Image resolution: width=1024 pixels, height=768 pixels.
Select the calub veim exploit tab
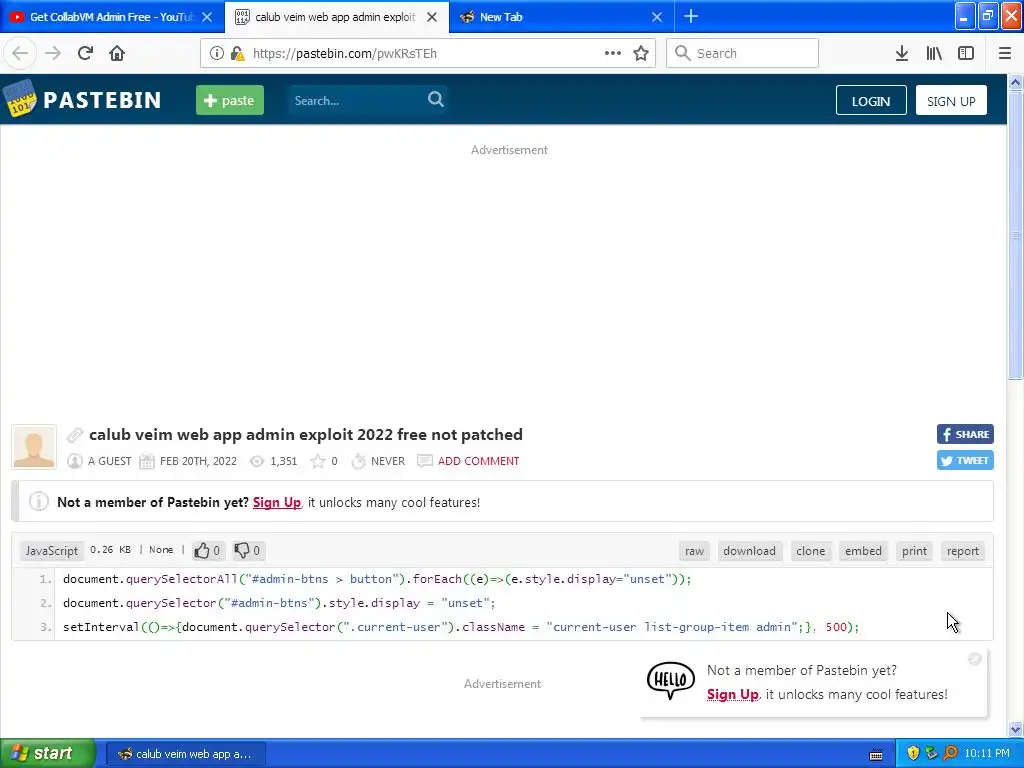point(336,17)
